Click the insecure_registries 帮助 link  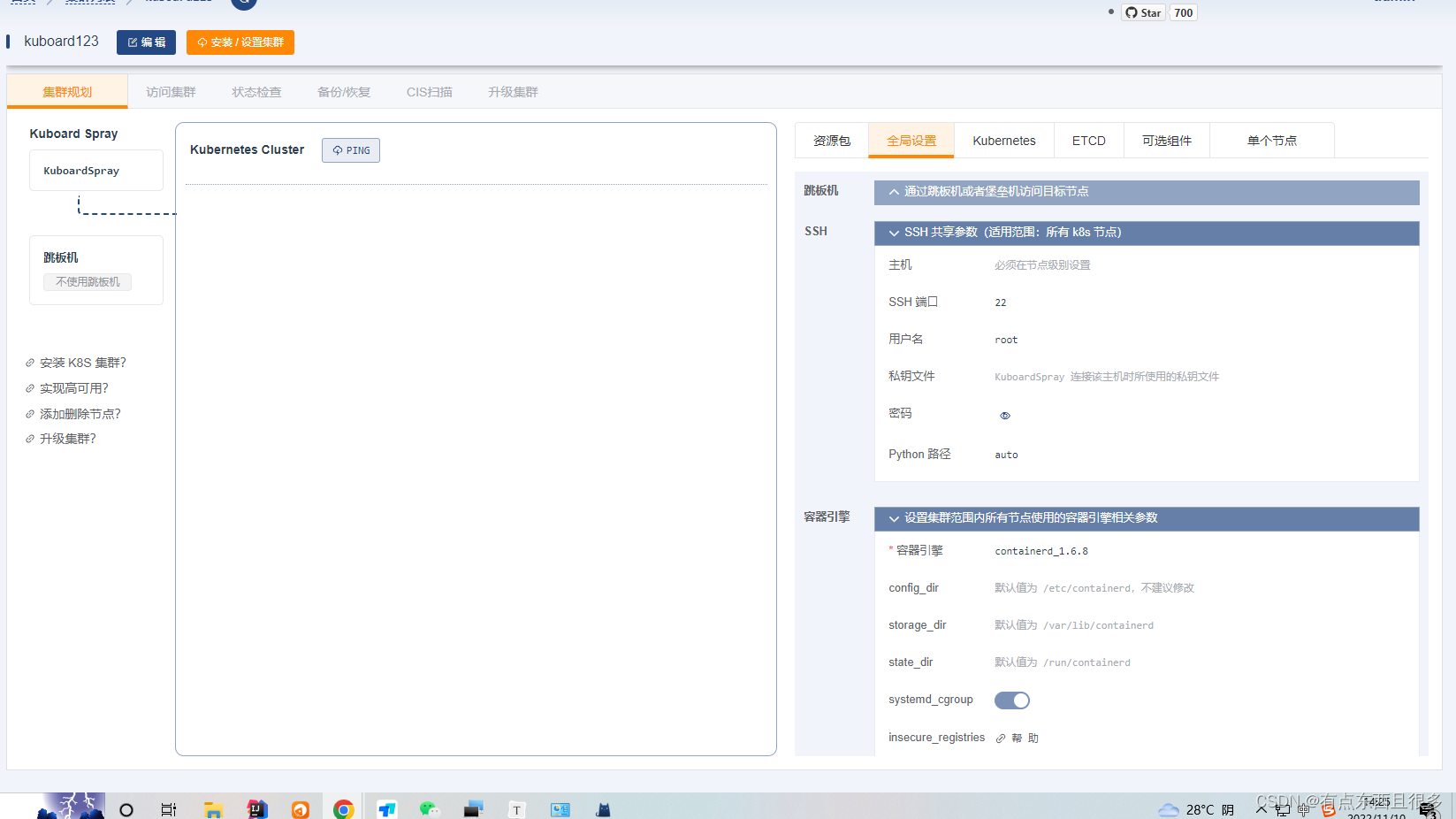point(1025,739)
